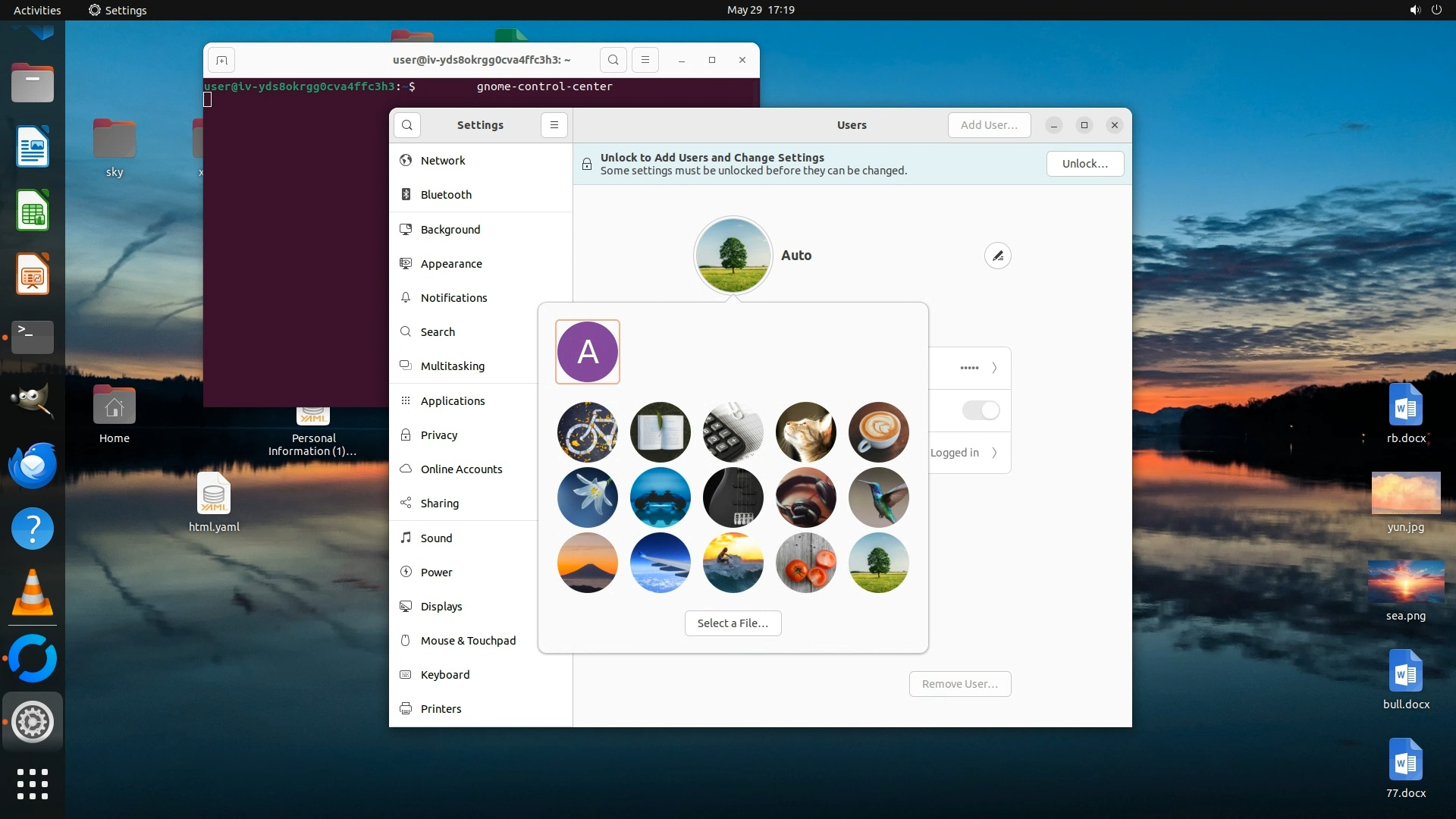The height and width of the screenshot is (819, 1456).
Task: Pick the coffee latte avatar
Action: tap(878, 432)
